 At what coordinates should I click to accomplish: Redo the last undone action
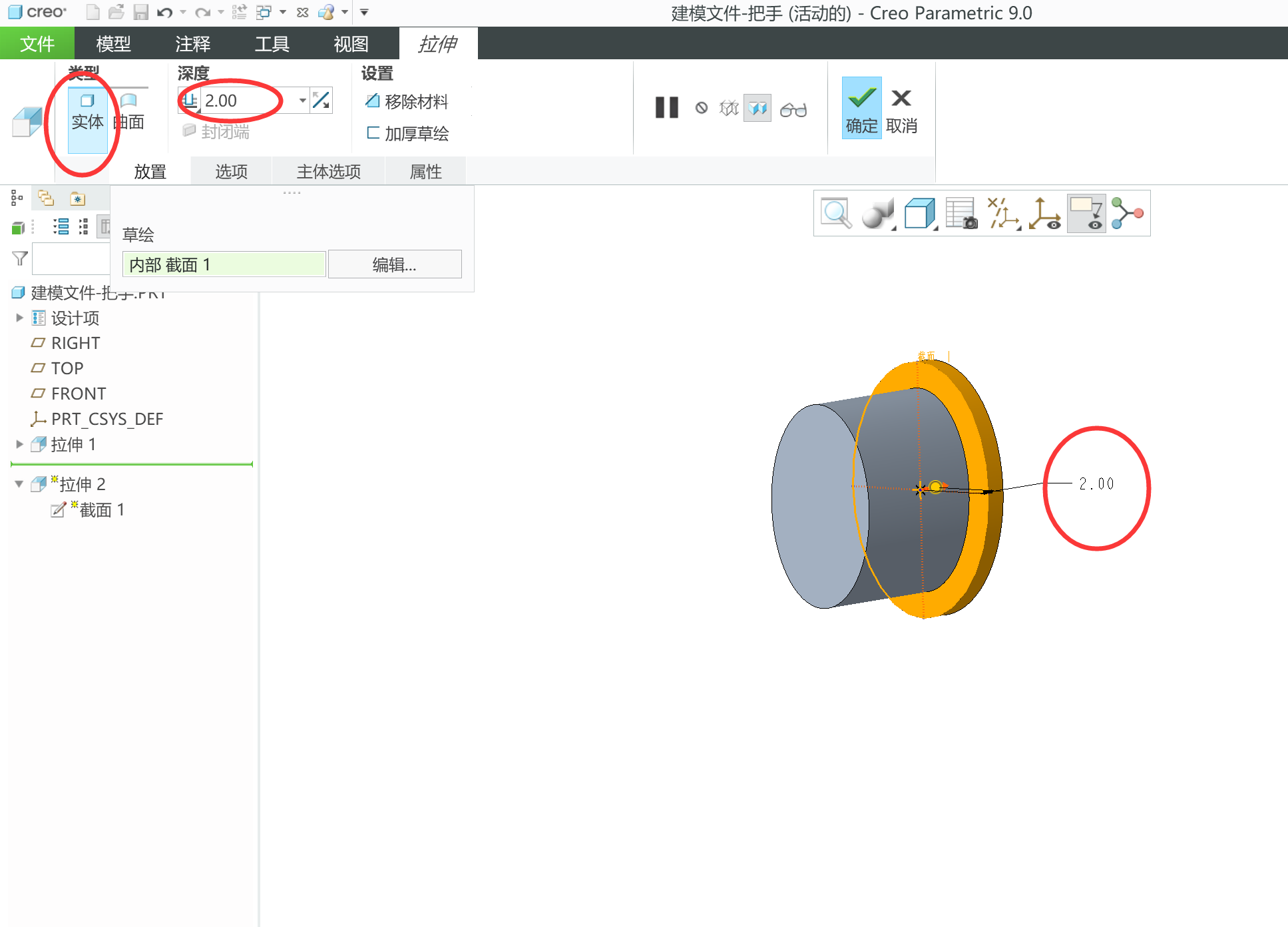[203, 12]
